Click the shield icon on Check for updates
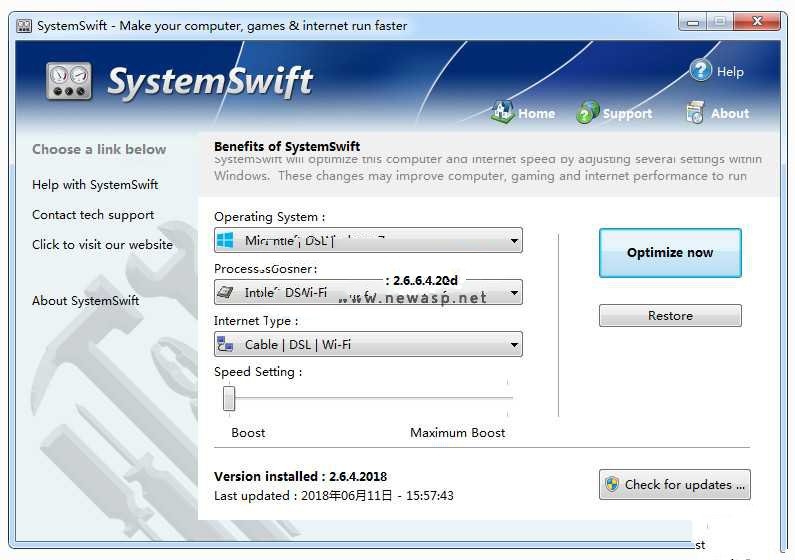 coord(612,484)
